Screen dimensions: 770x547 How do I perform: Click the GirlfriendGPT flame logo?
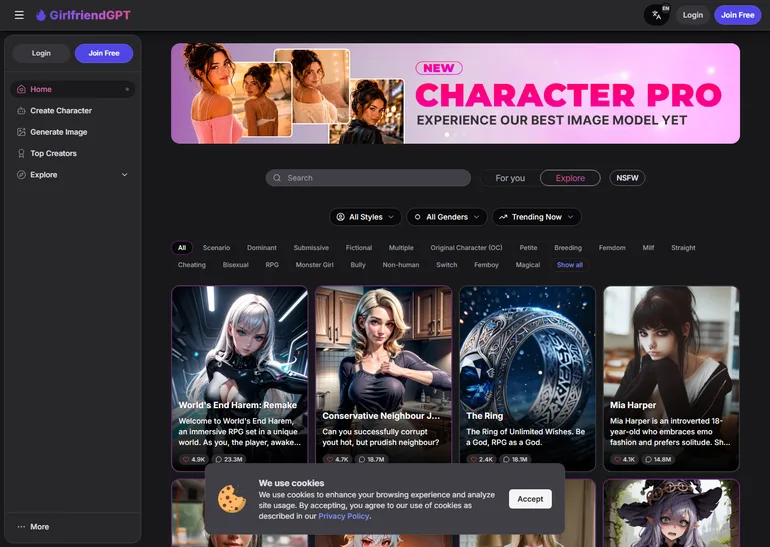[x=41, y=15]
